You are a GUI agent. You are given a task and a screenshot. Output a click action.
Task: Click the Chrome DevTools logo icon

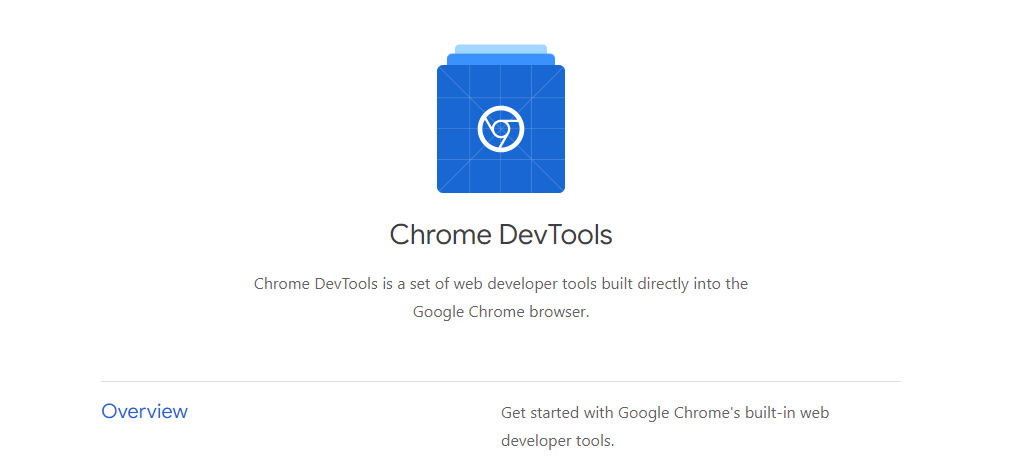[x=501, y=119]
